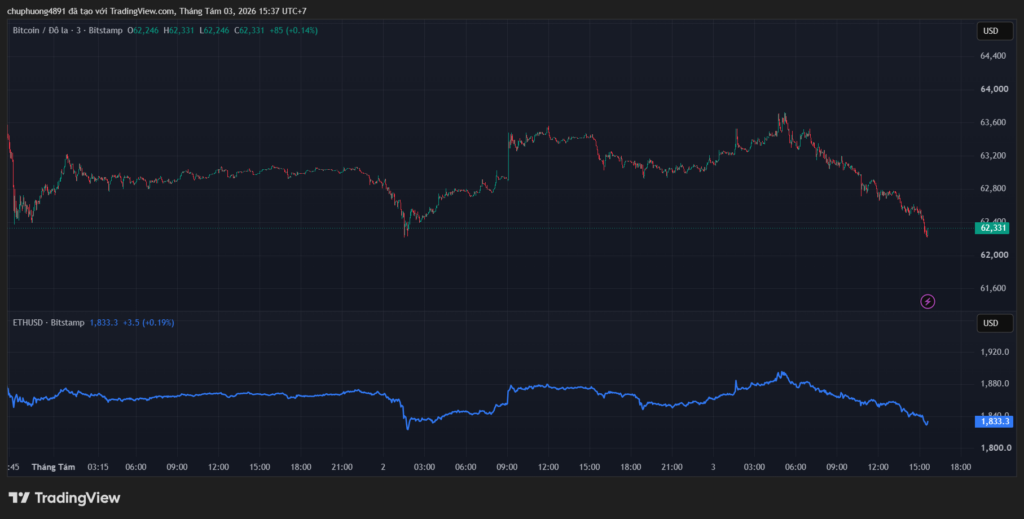The width and height of the screenshot is (1024, 519).
Task: Click the O62,246 open value
Action: (x=144, y=30)
